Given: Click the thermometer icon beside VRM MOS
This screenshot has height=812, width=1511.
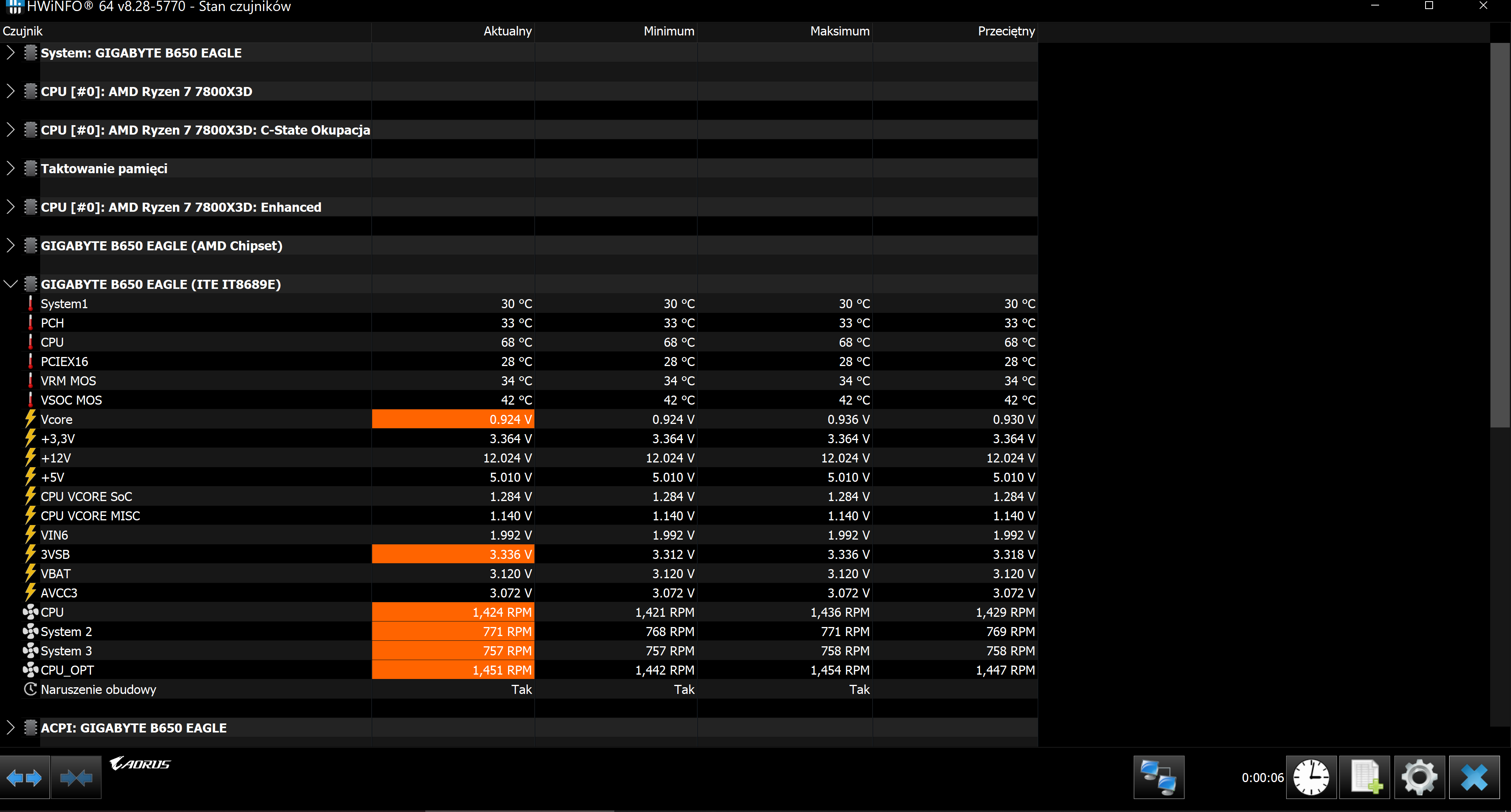Looking at the screenshot, I should tap(30, 381).
